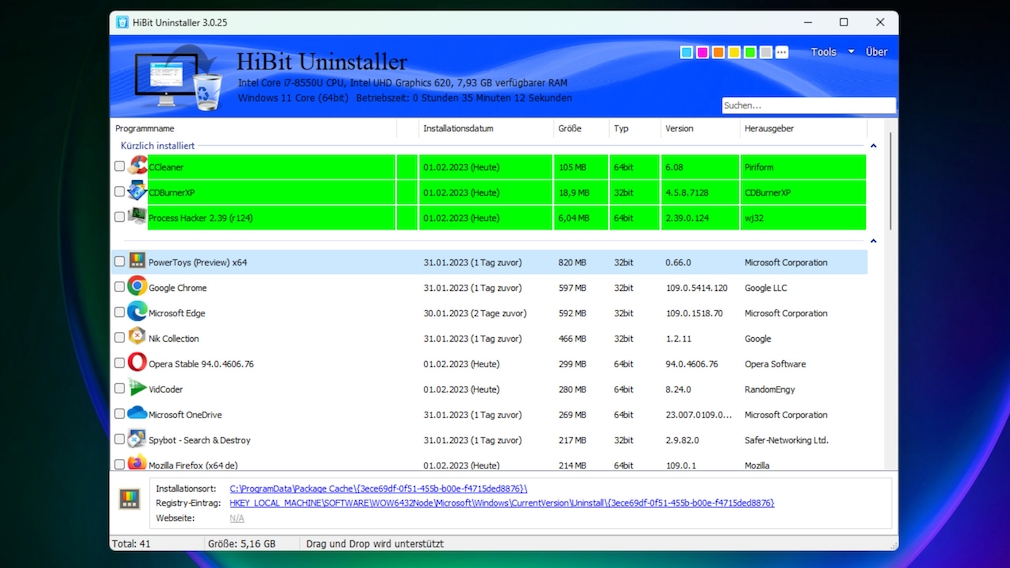The image size is (1010, 568).
Task: Open the Über menu
Action: pyautogui.click(x=876, y=52)
